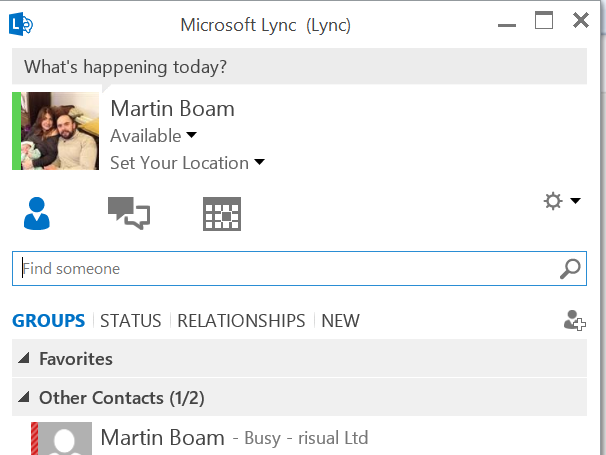Switch to the STATUS tab
Viewport: 606px width, 455px height.
(x=131, y=321)
